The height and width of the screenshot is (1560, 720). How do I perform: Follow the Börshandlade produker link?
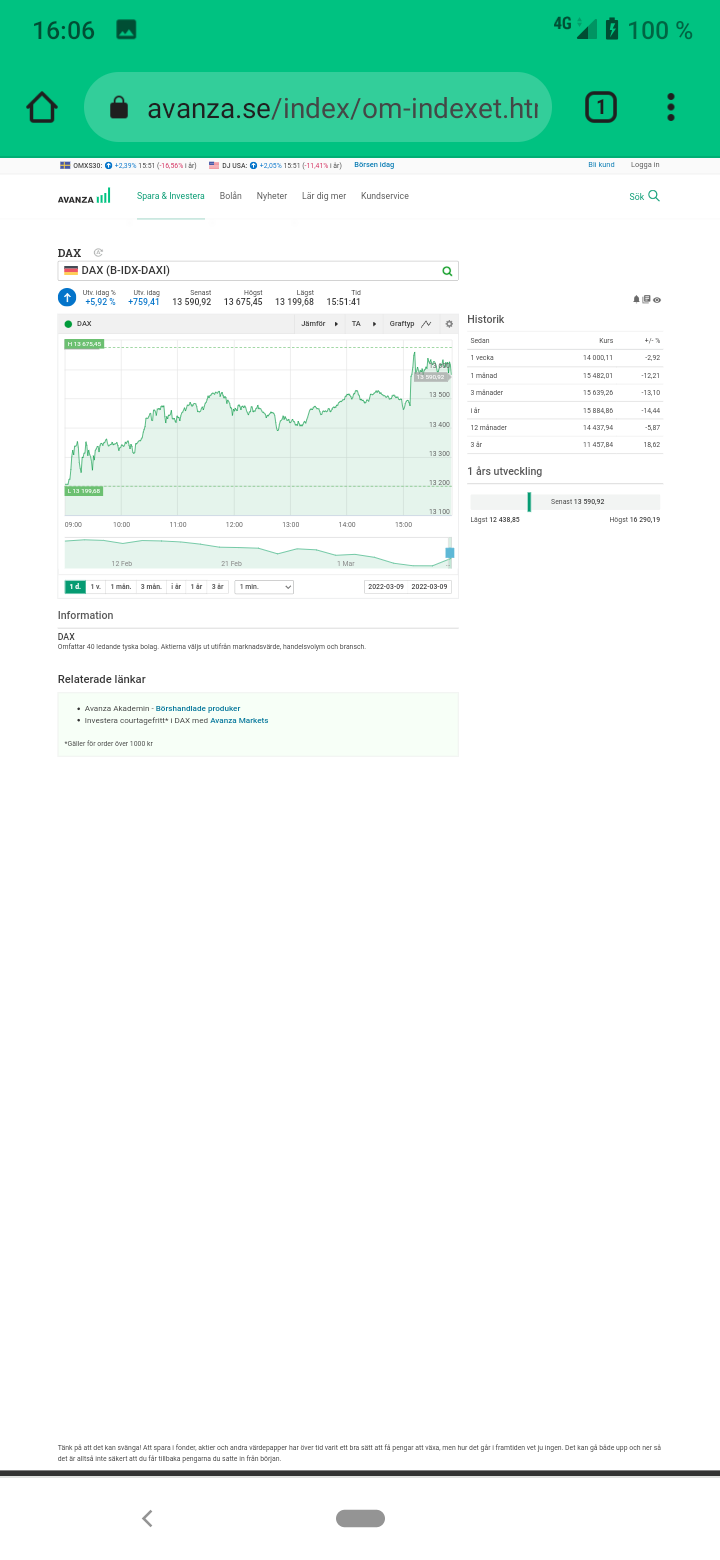(x=198, y=708)
